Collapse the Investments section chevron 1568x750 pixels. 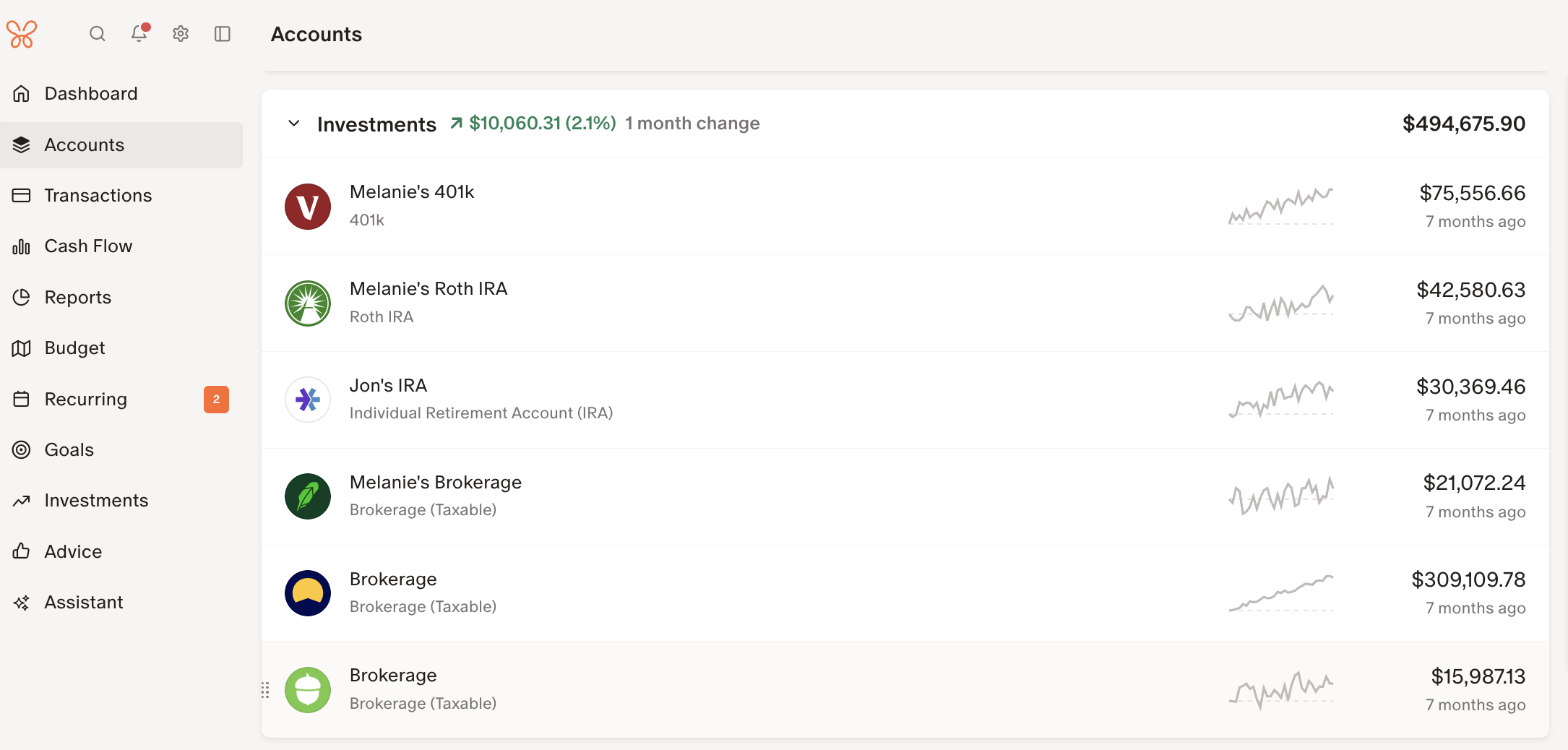[x=294, y=124]
